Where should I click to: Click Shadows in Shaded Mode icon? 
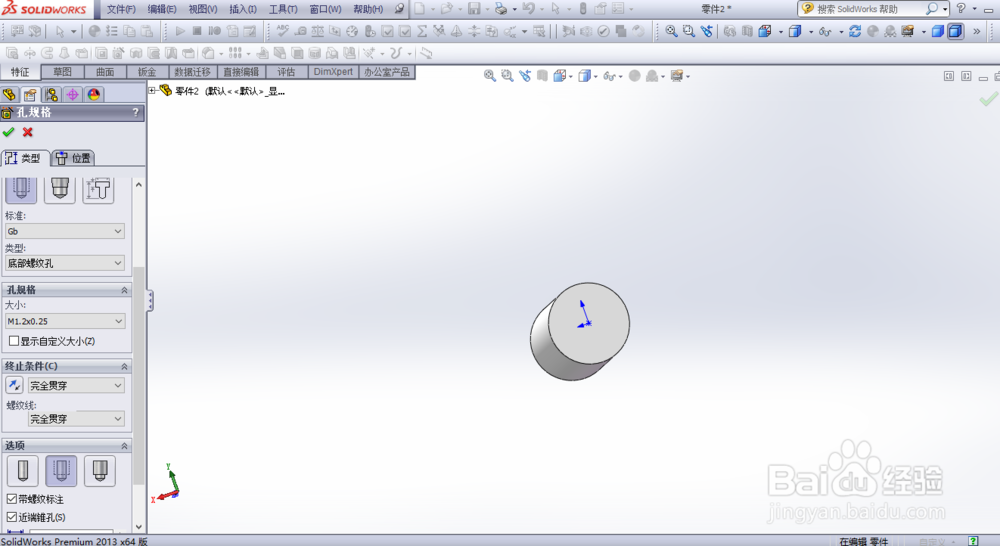pyautogui.click(x=938, y=31)
